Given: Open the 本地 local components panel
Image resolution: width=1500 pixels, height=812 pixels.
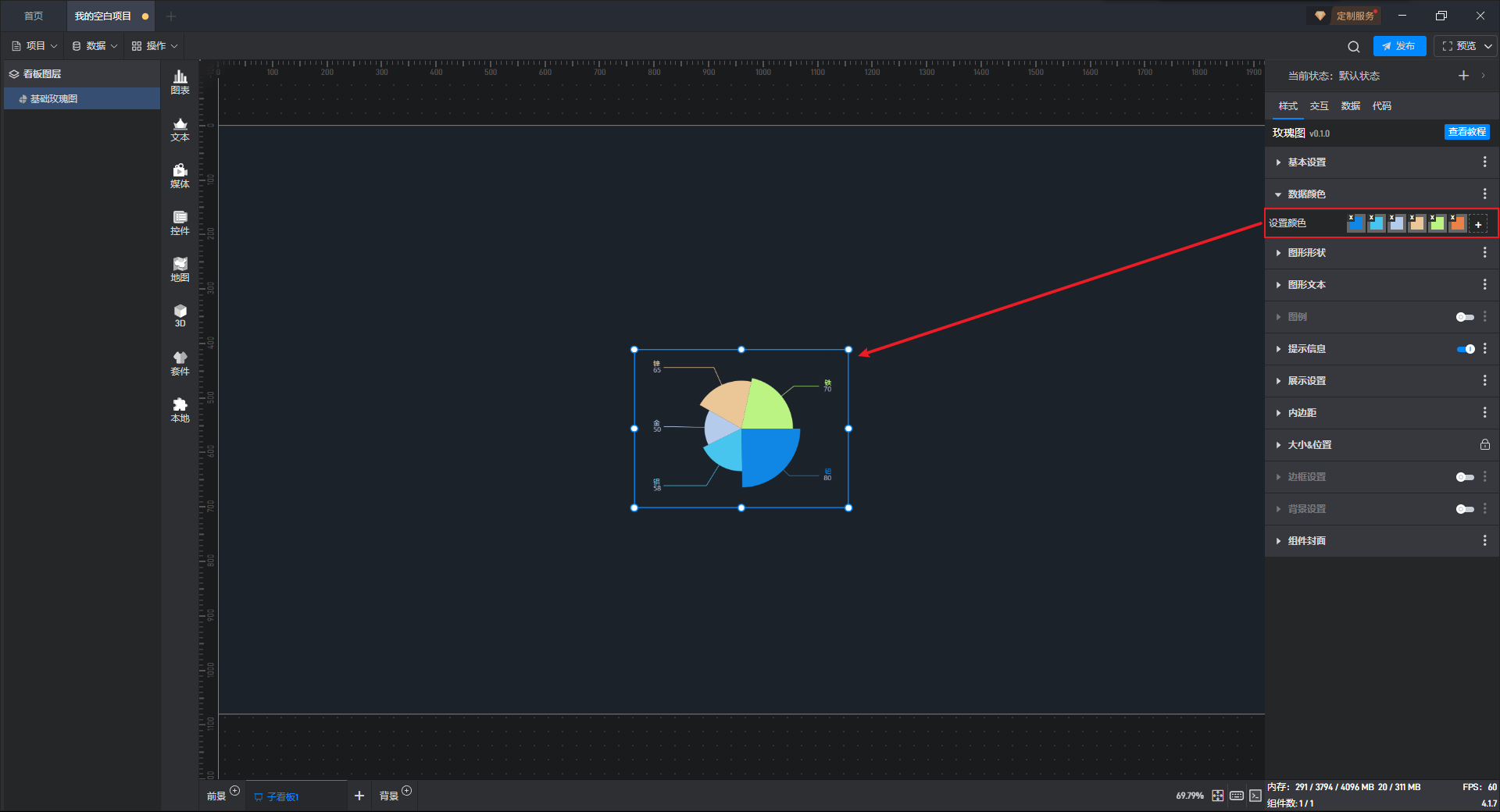Looking at the screenshot, I should point(180,410).
